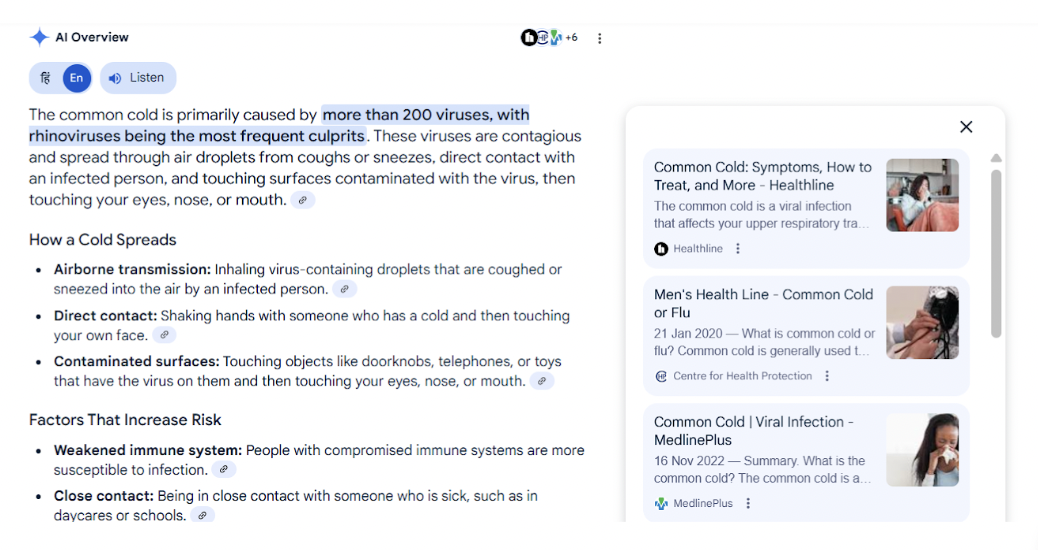
Task: Open citation link after Weakened immune system
Action: click(224, 470)
